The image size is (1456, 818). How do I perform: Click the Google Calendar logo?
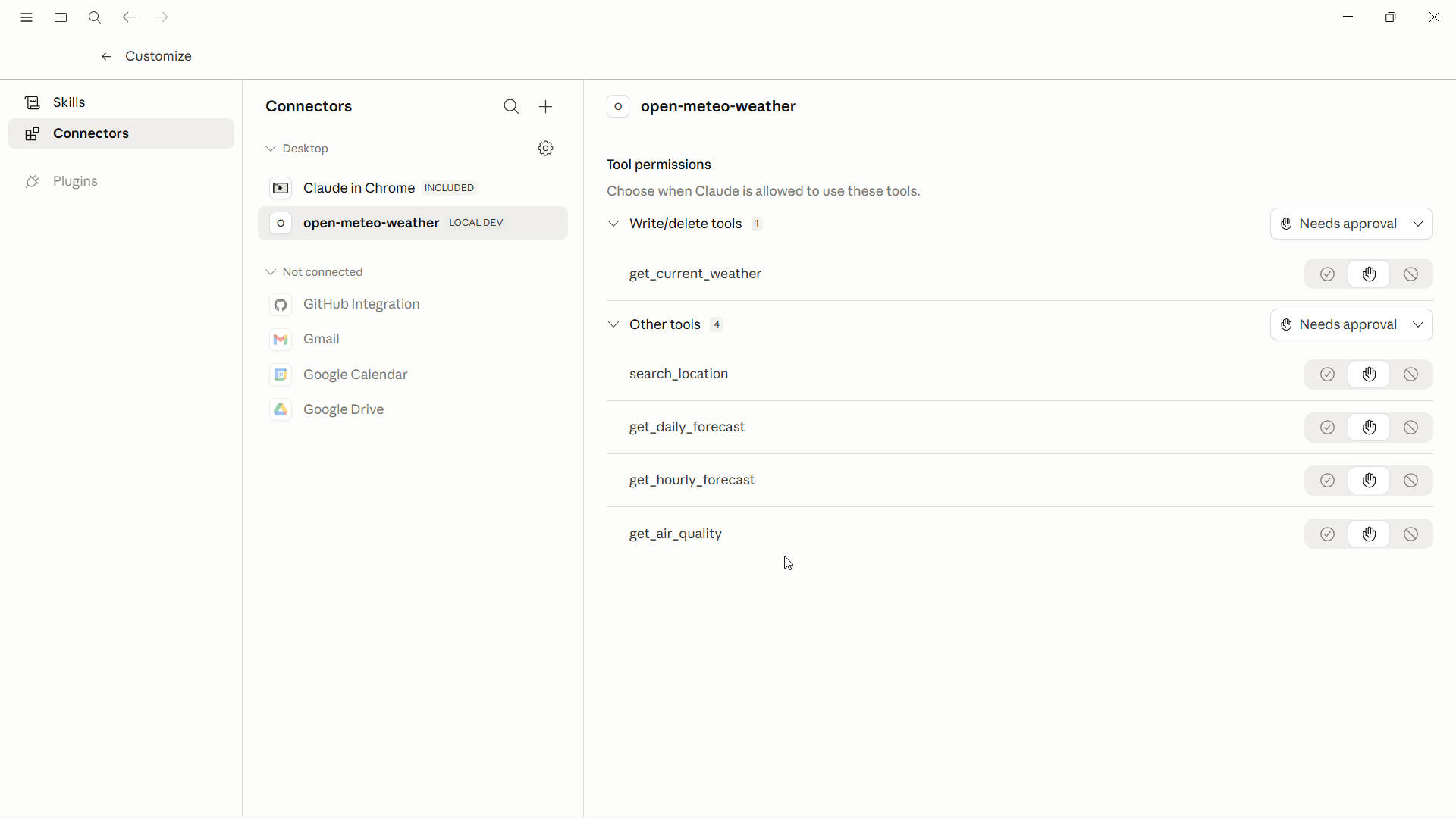point(281,375)
